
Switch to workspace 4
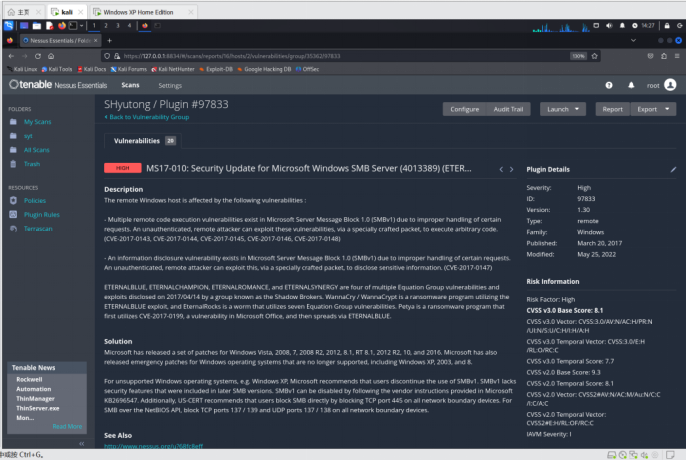(129, 26)
